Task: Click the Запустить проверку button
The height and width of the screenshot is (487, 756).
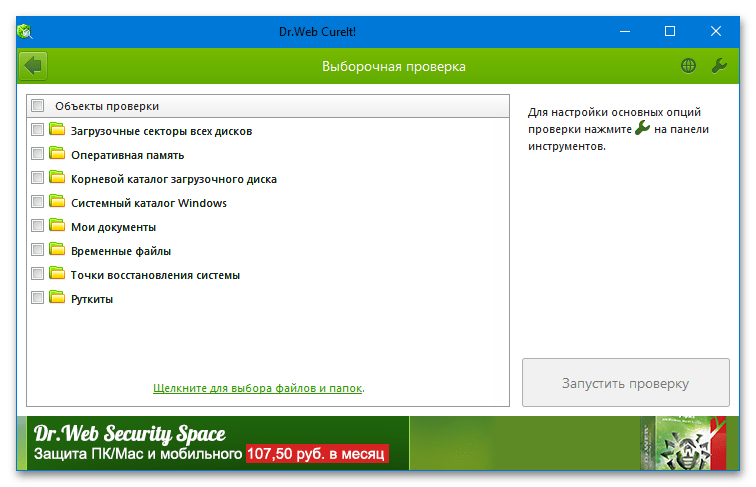Action: click(625, 383)
